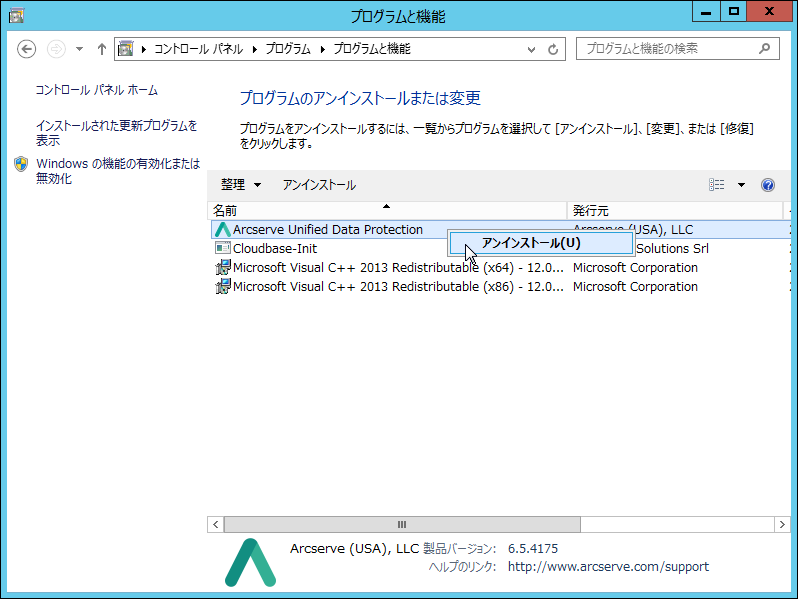Click icon of Visual C++ 2013 (x86)
Viewport: 798px width, 599px height.
(x=222, y=286)
